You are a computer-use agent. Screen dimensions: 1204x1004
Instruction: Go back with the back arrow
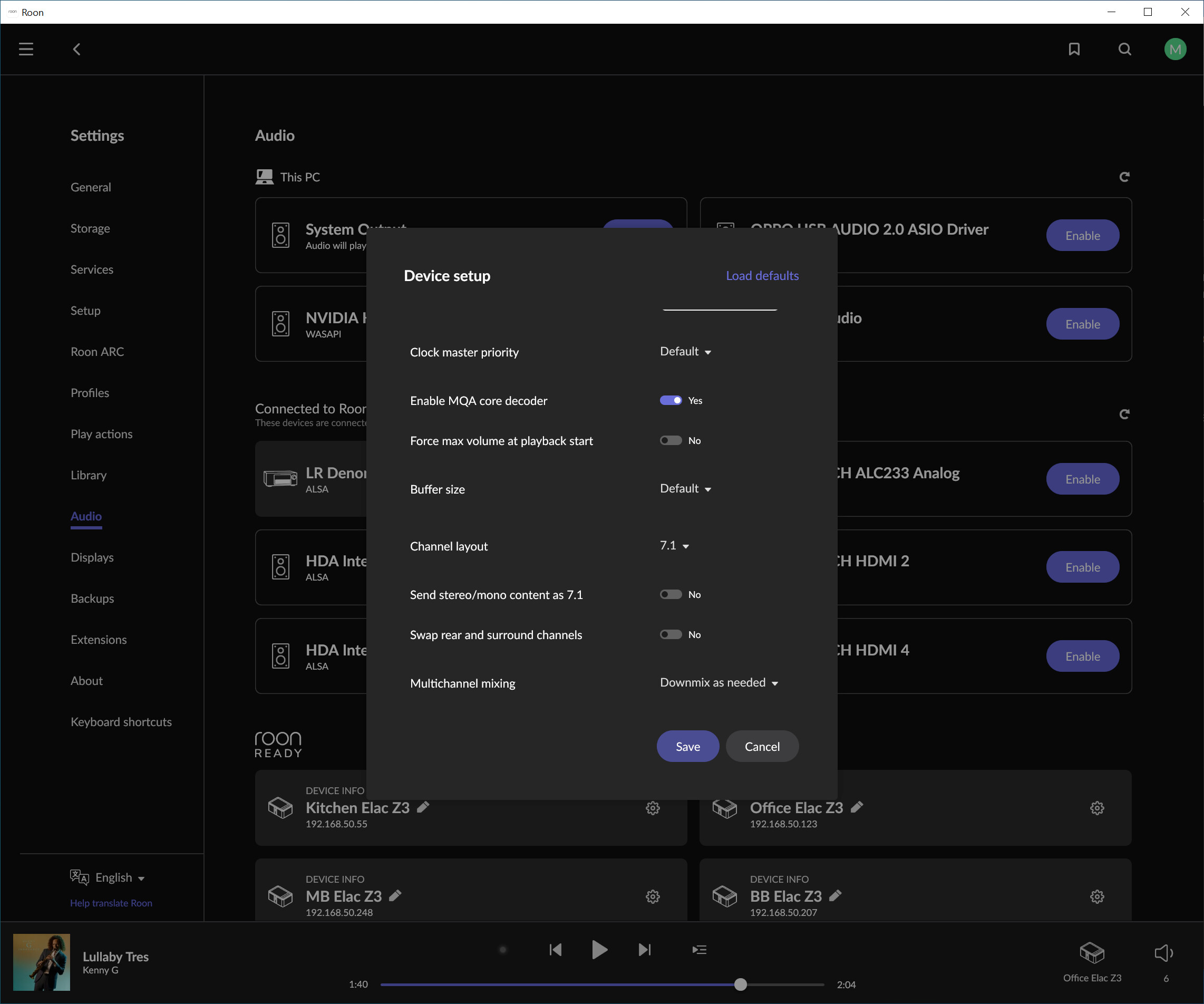(76, 50)
